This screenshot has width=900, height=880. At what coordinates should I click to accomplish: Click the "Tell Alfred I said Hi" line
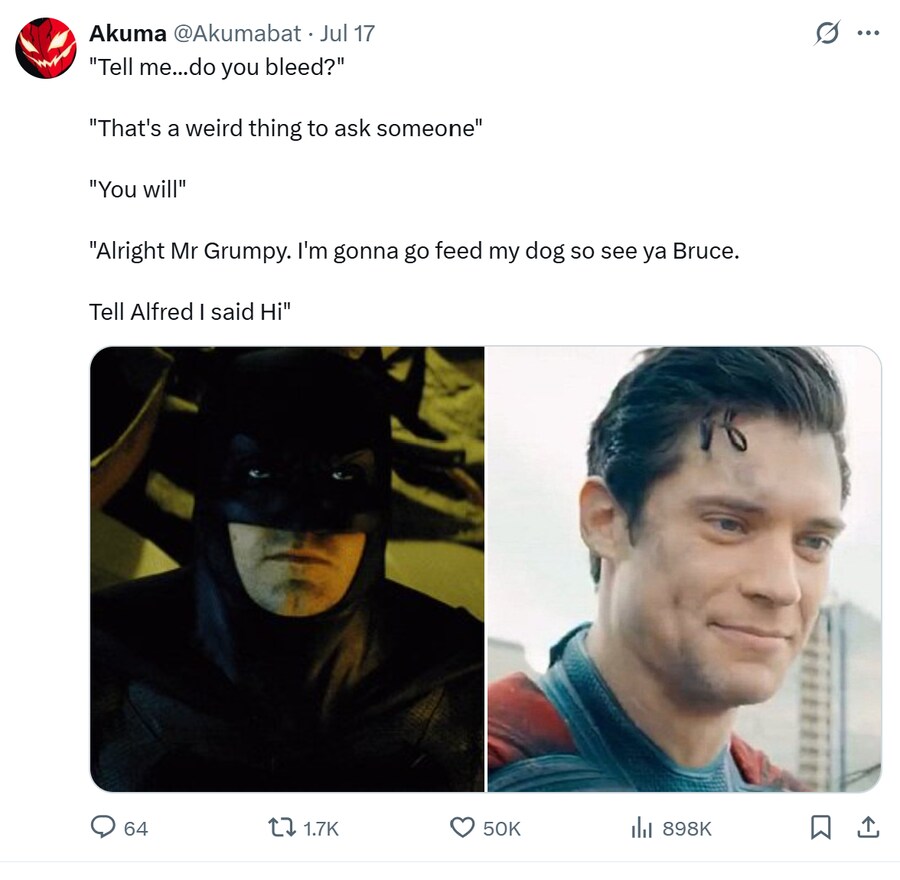point(190,312)
